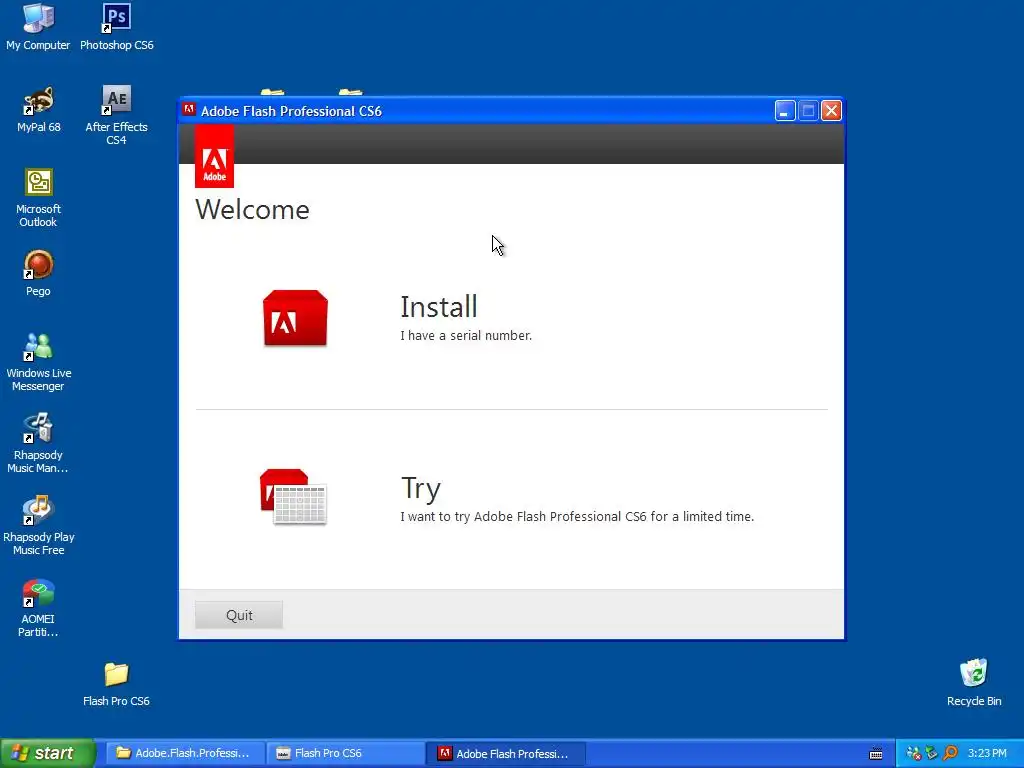Select the Microsoft Outlook desktop icon
Image resolution: width=1024 pixels, height=768 pixels.
pos(38,197)
